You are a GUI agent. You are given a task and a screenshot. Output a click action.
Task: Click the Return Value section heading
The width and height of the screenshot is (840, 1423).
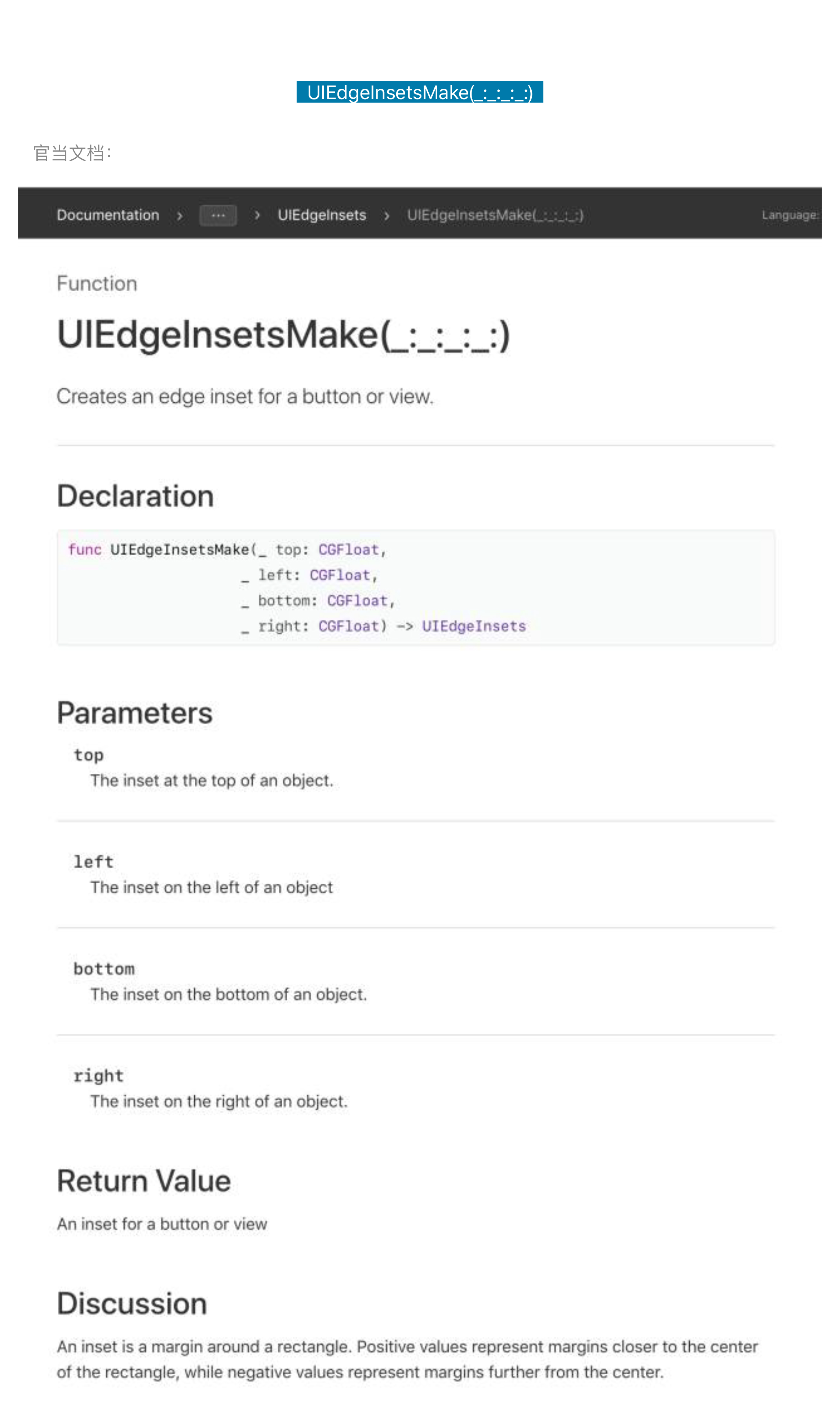144,1181
